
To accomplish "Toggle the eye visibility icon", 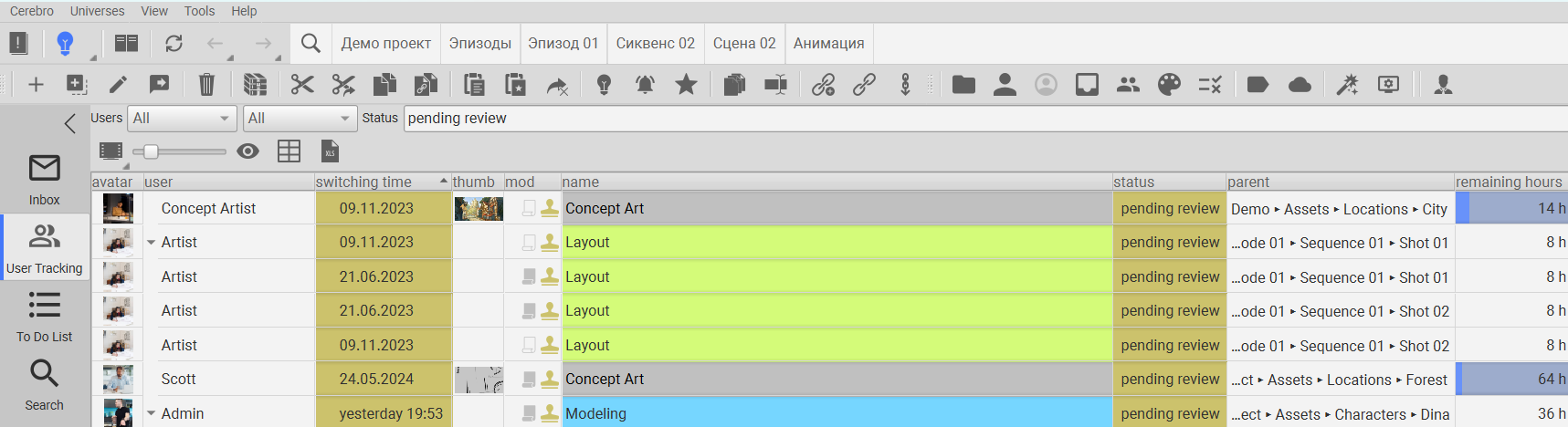I will [247, 151].
